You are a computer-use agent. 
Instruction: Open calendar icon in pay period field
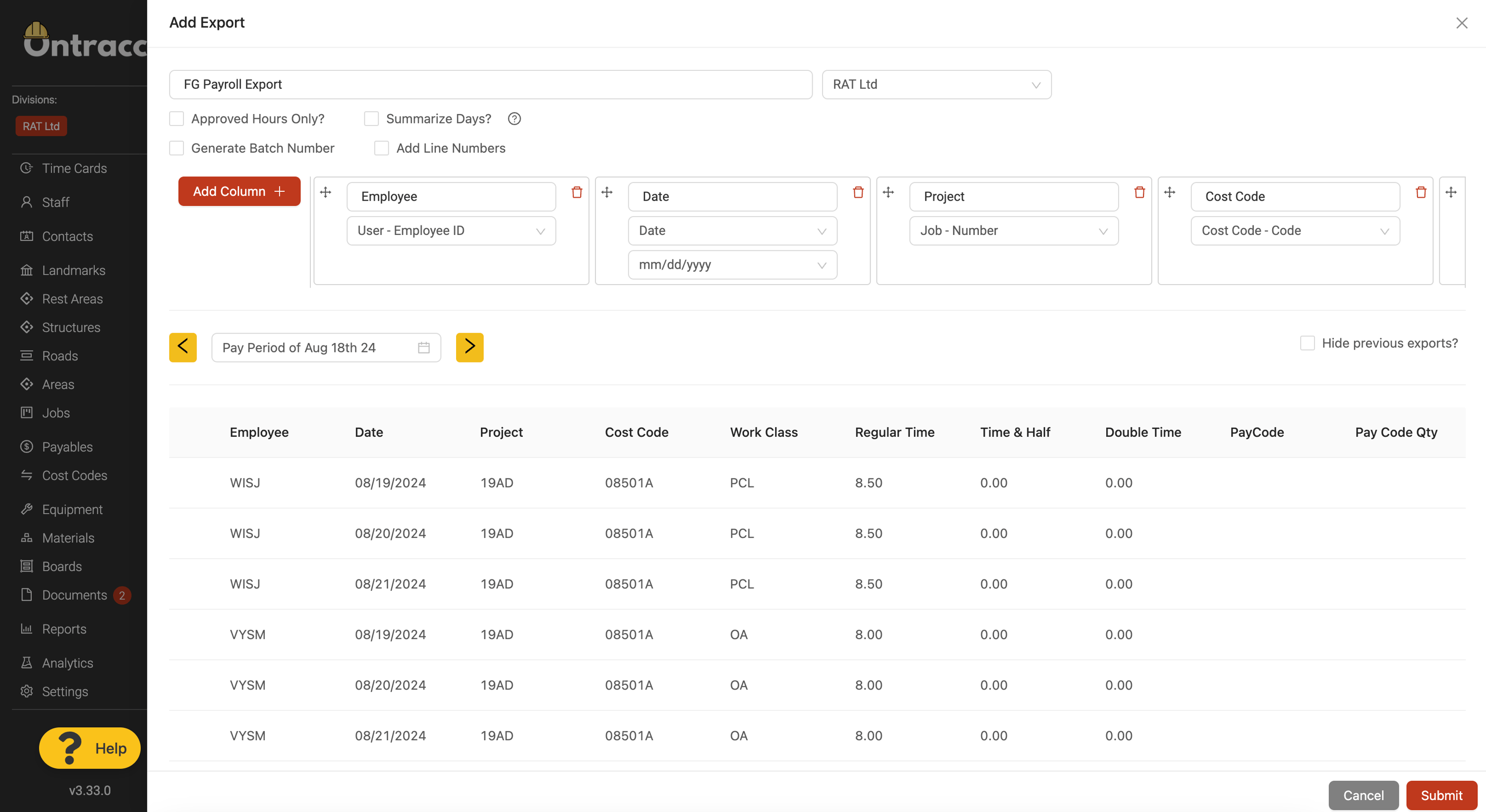(424, 348)
